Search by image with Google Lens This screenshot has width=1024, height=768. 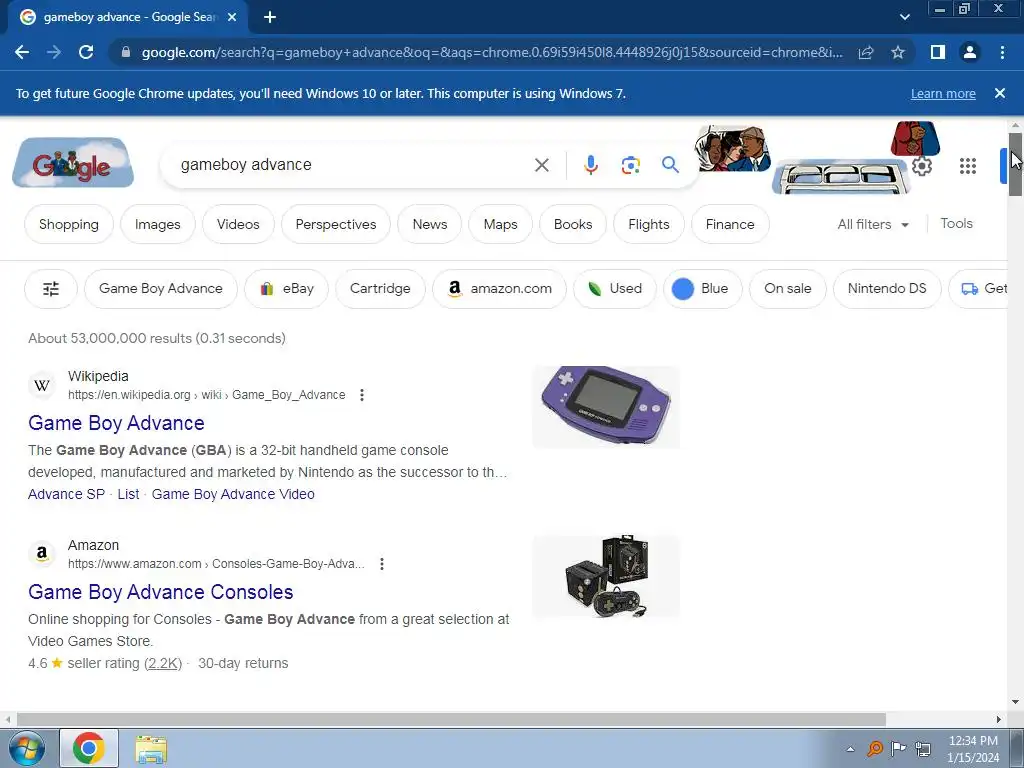click(630, 165)
